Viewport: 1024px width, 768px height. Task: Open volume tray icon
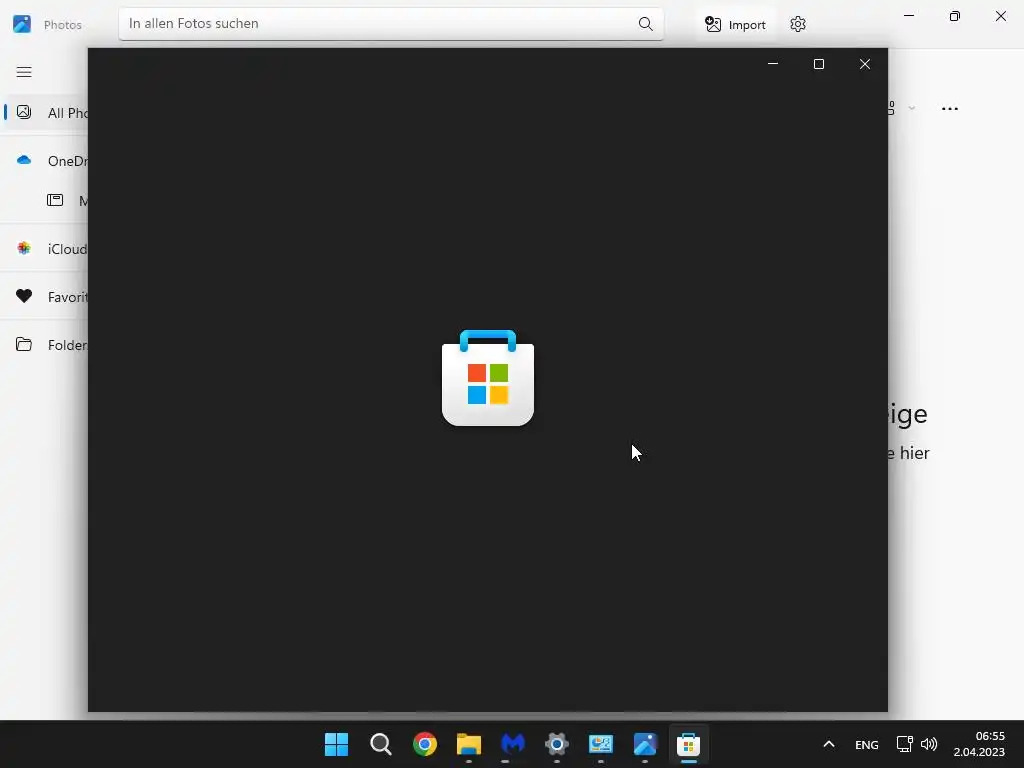929,744
